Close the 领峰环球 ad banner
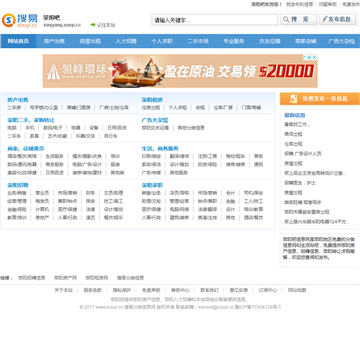This screenshot has width=360, height=360. pos(314,57)
